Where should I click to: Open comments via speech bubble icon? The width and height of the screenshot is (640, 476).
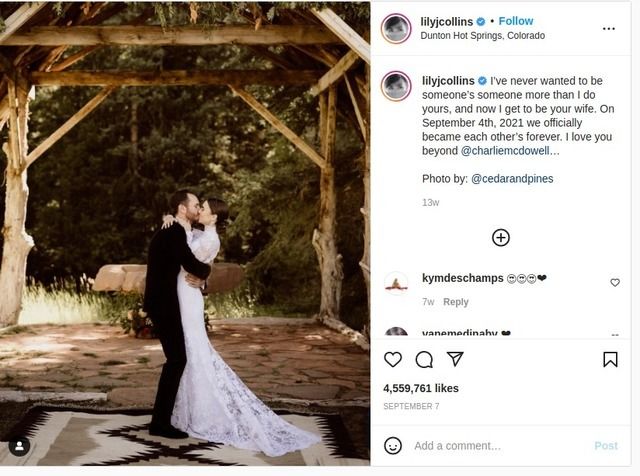424,359
